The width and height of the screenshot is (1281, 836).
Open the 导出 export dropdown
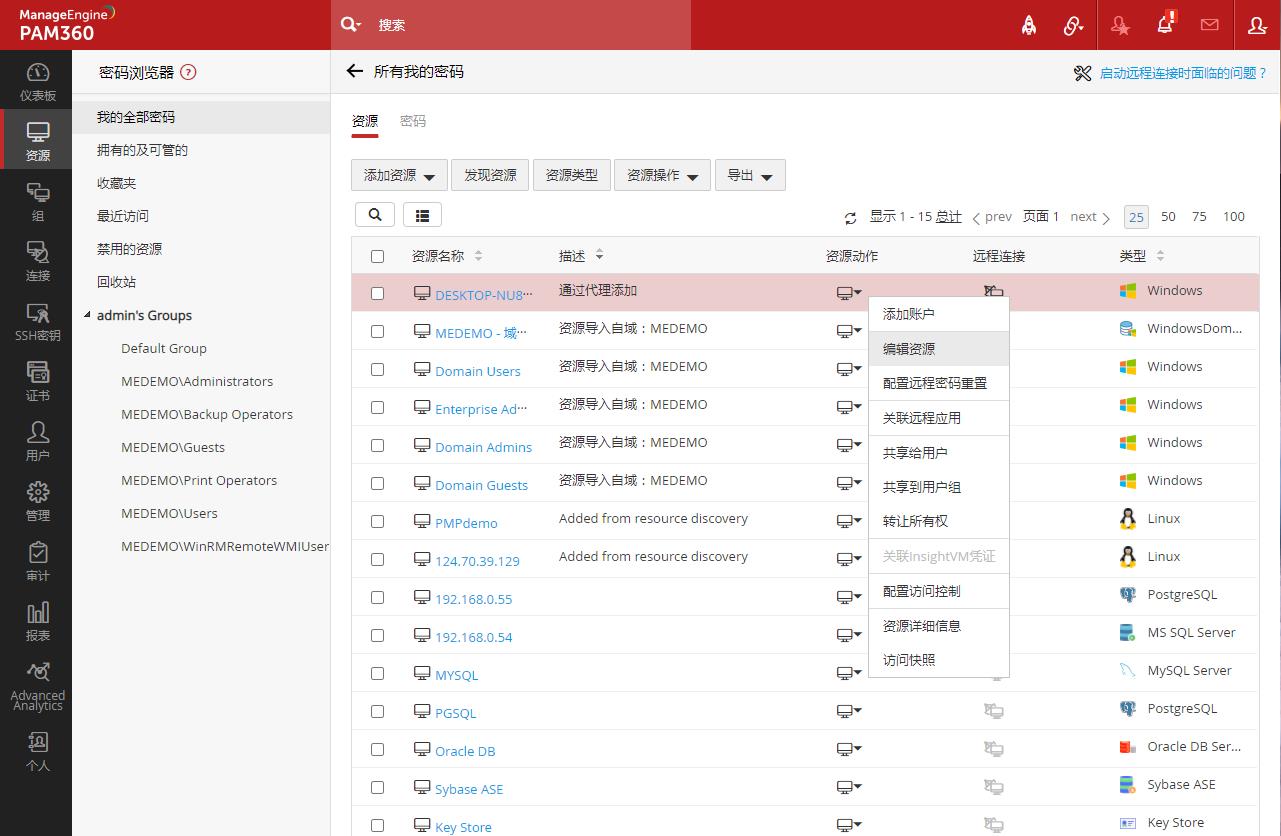tap(749, 175)
